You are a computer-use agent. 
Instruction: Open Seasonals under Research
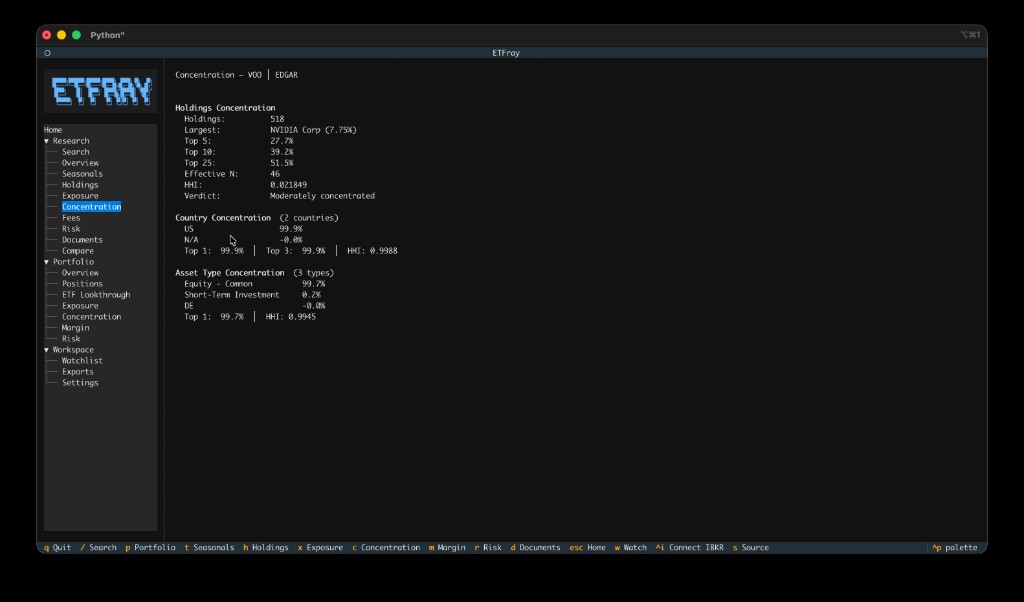point(82,174)
